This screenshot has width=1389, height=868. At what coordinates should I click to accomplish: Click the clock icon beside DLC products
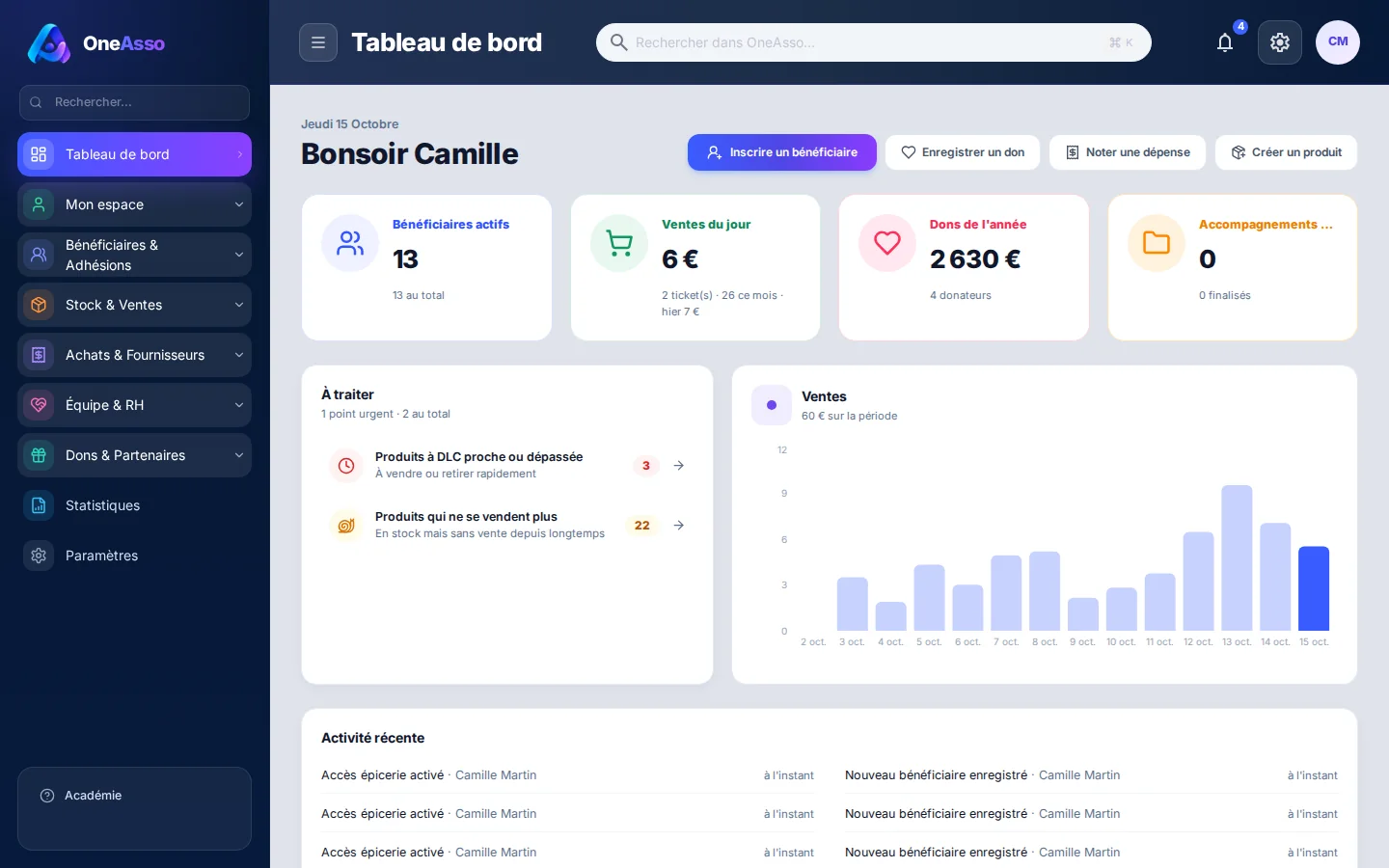click(x=346, y=466)
